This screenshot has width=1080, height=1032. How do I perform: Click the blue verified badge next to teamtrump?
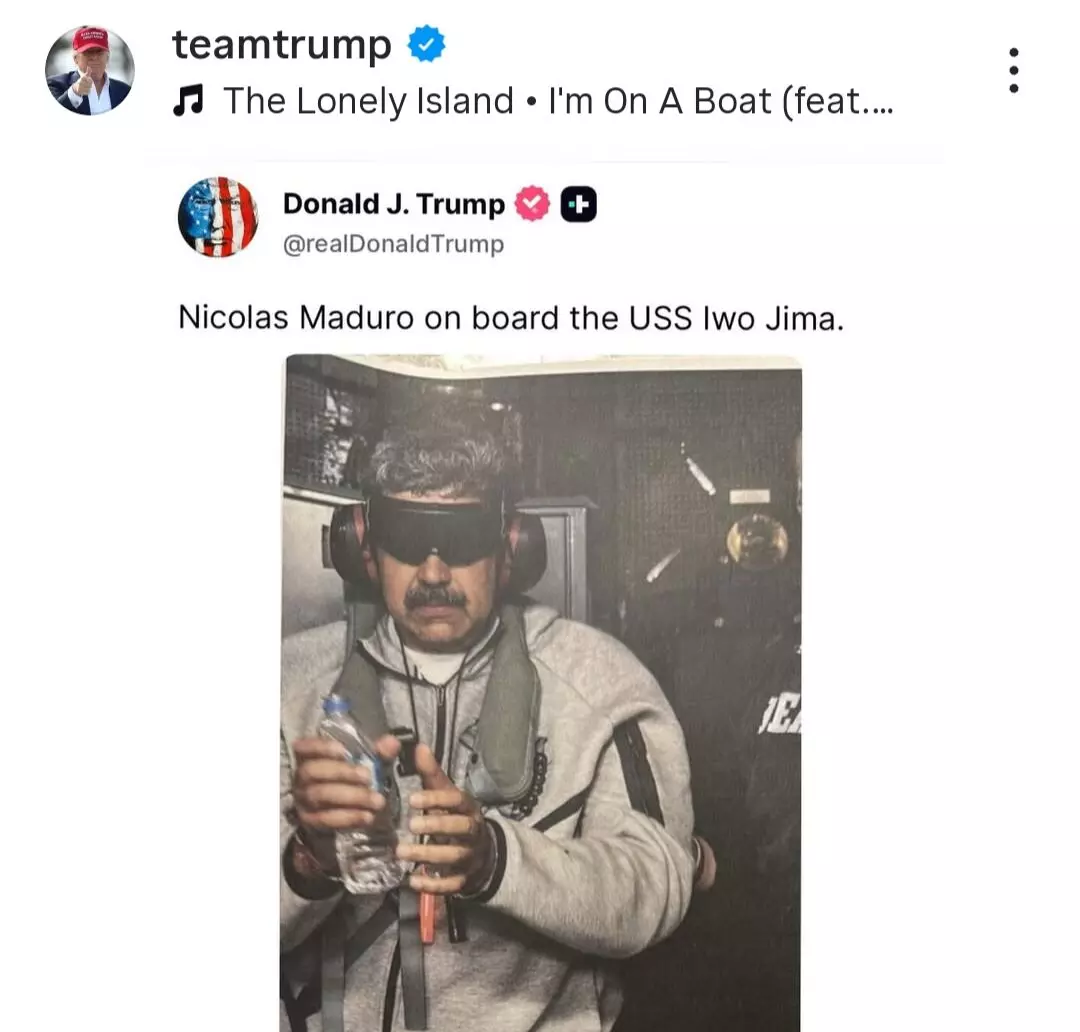pos(426,43)
